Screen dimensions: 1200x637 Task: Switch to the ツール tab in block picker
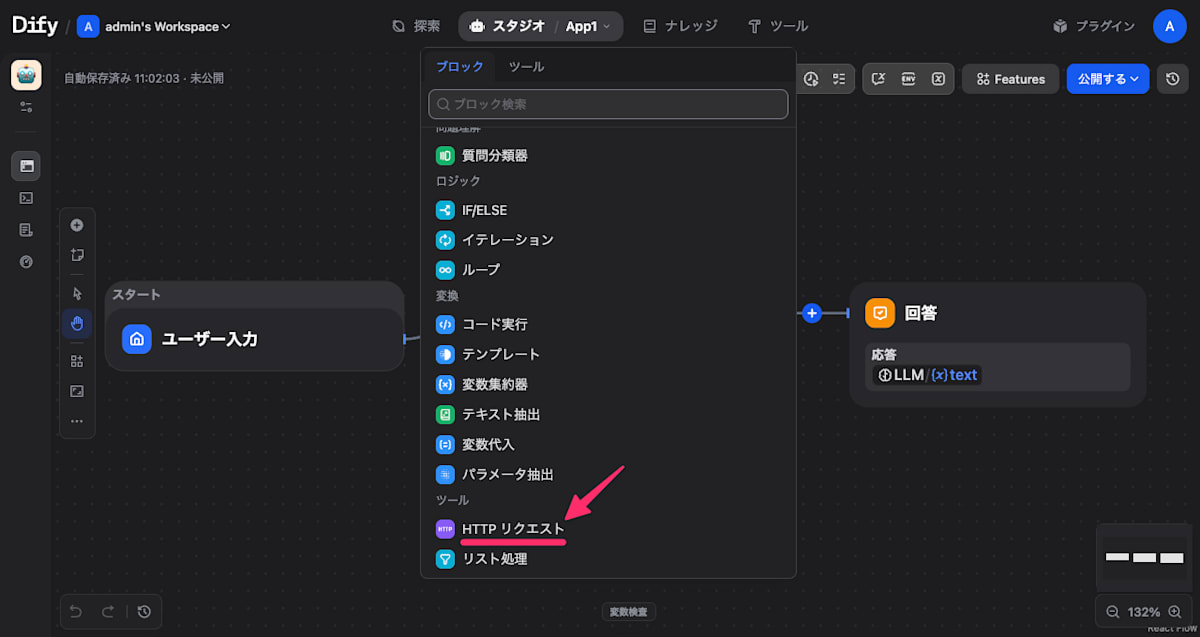click(526, 67)
